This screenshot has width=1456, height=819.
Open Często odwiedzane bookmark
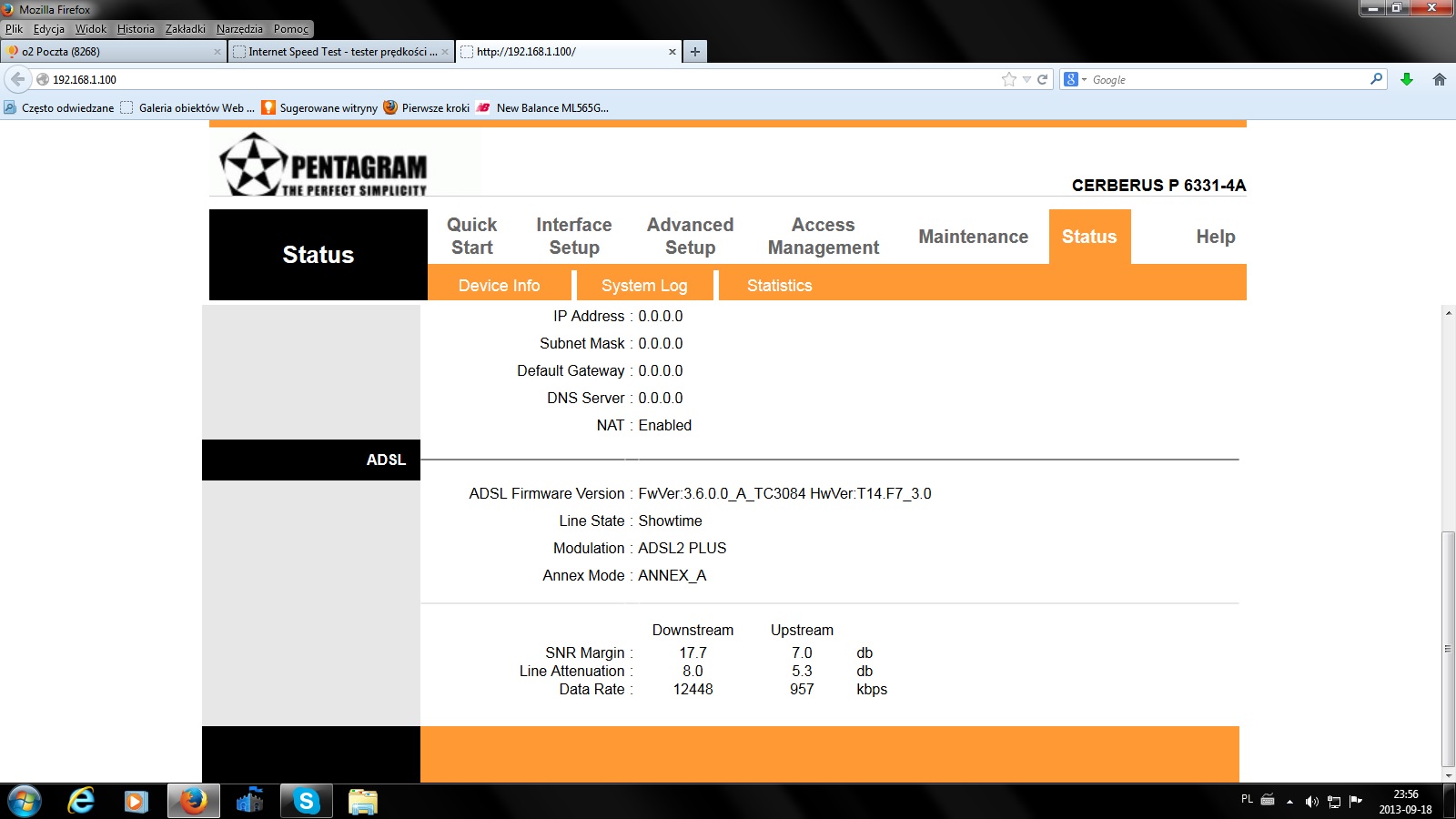[x=59, y=107]
